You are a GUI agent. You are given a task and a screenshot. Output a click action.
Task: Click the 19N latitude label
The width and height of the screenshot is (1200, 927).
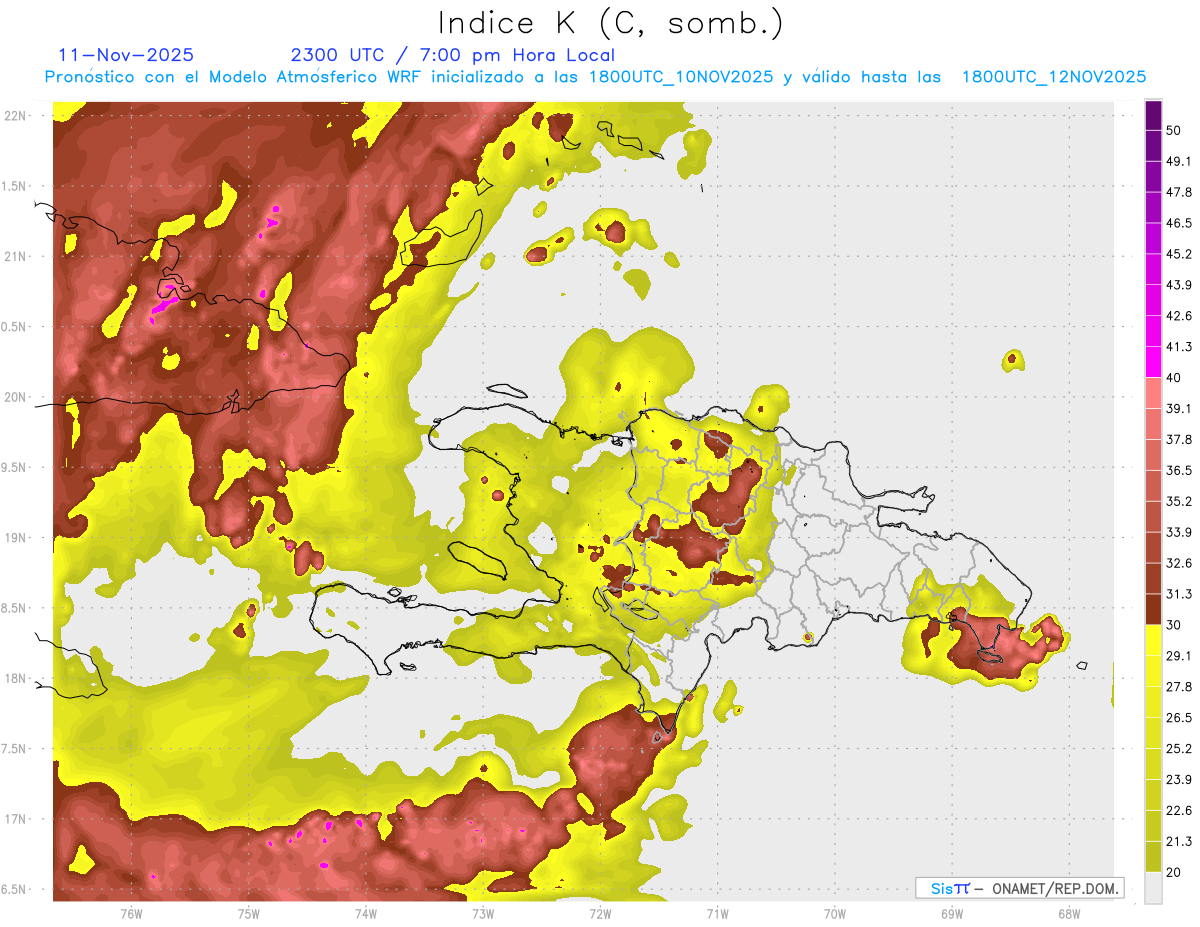16,537
